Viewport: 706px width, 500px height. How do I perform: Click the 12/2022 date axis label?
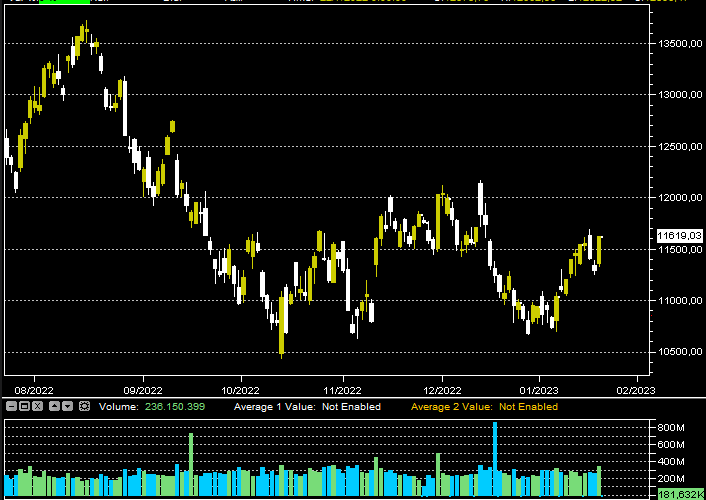coord(442,390)
